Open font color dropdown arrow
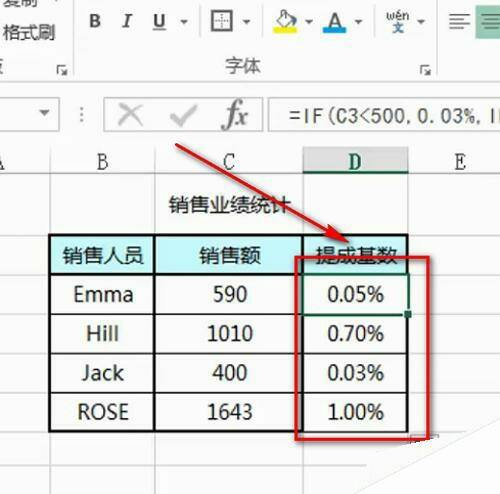The width and height of the screenshot is (500, 494). [x=358, y=22]
